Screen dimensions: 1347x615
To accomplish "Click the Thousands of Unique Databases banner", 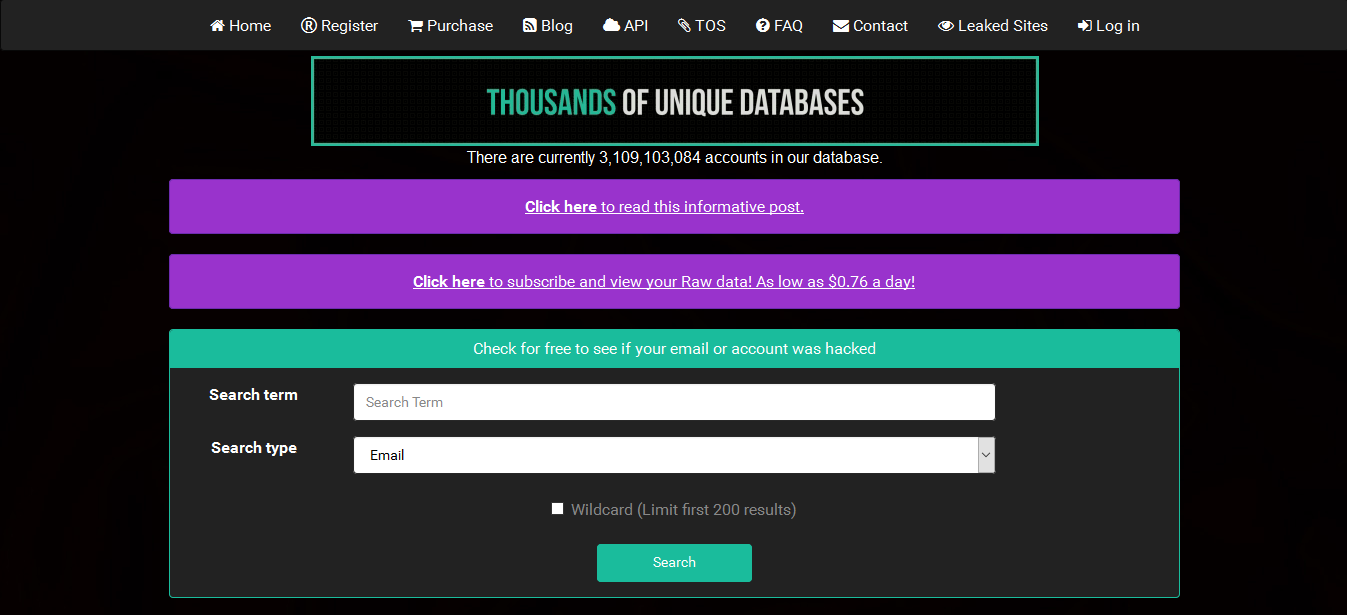I will pyautogui.click(x=675, y=101).
